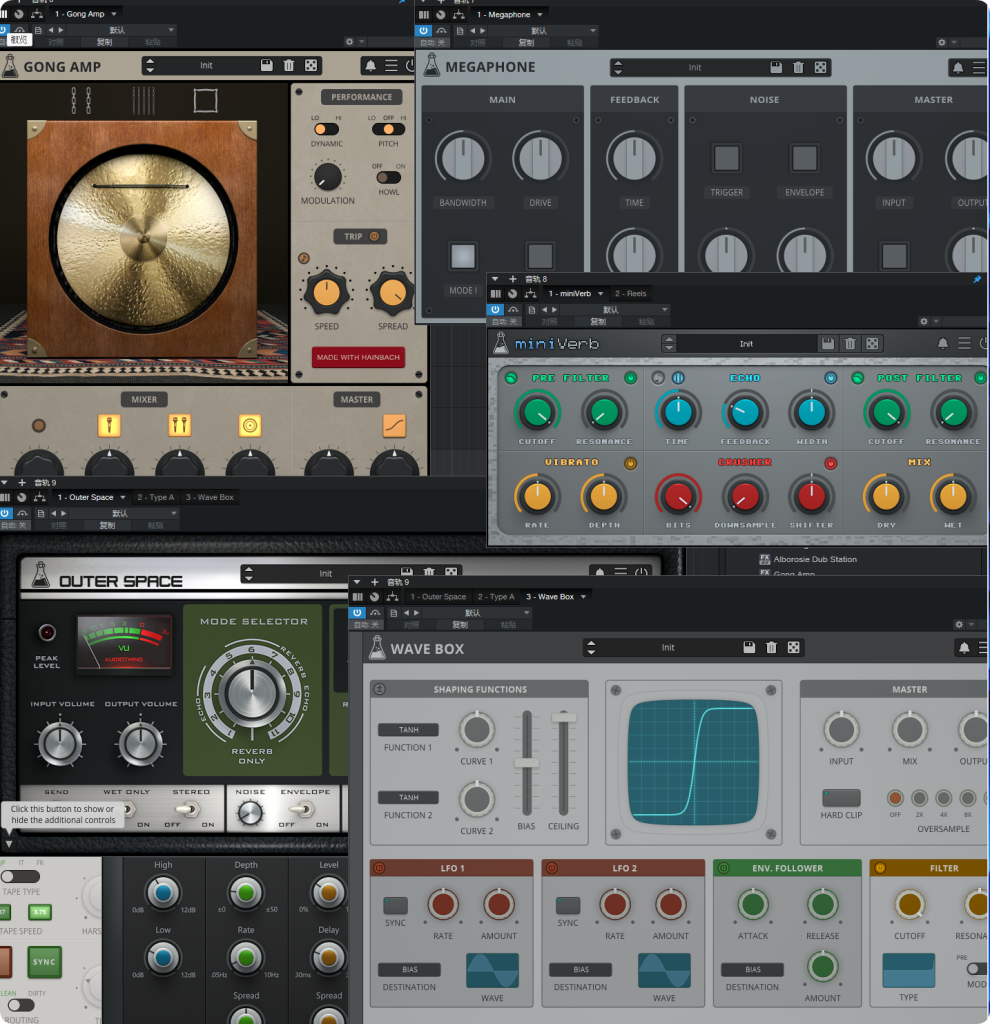This screenshot has width=990, height=1024.
Task: Click Gong Amp PERFORMANCE label button
Action: [x=361, y=97]
